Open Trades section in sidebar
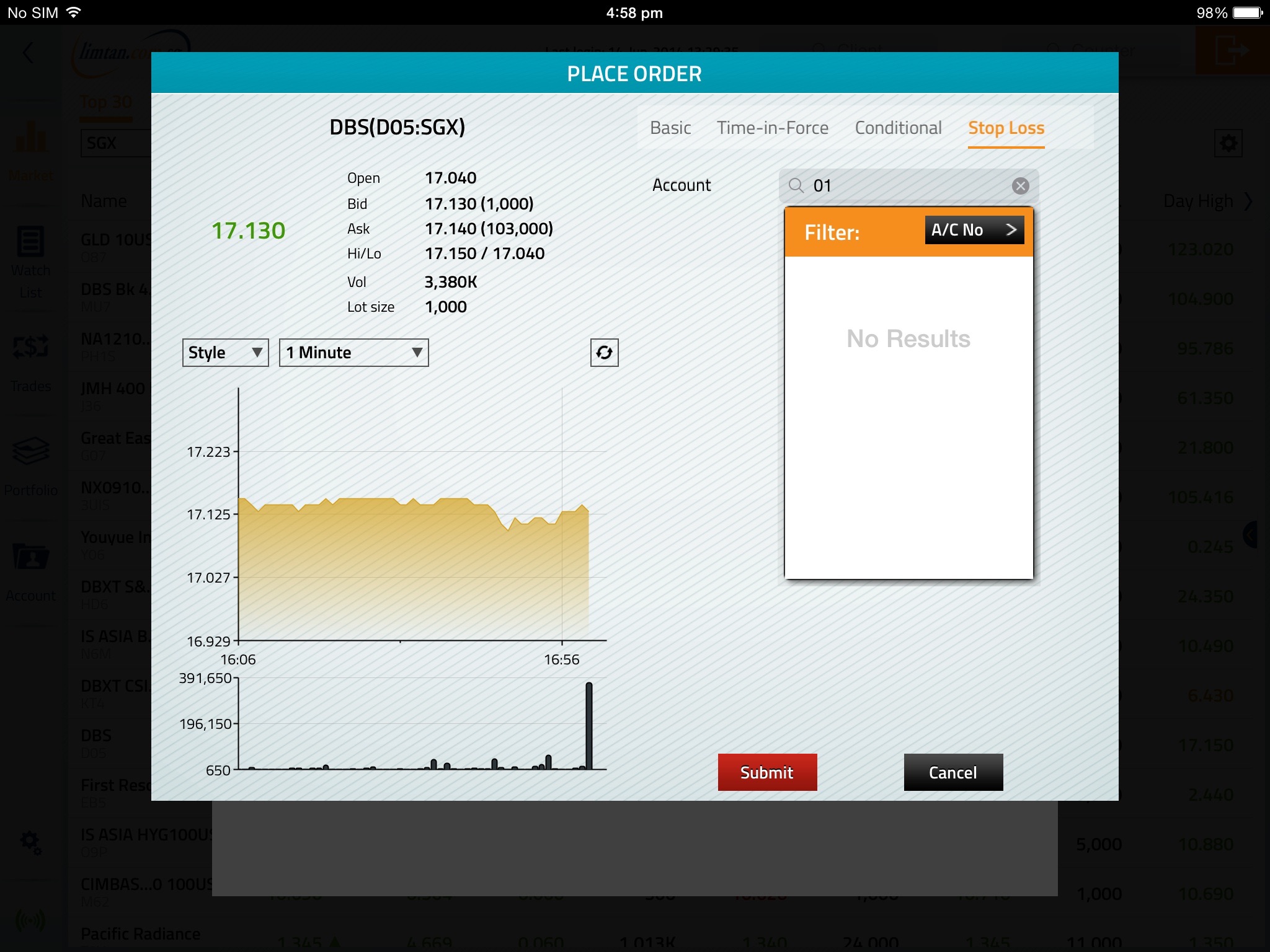1270x952 pixels. pos(30,363)
